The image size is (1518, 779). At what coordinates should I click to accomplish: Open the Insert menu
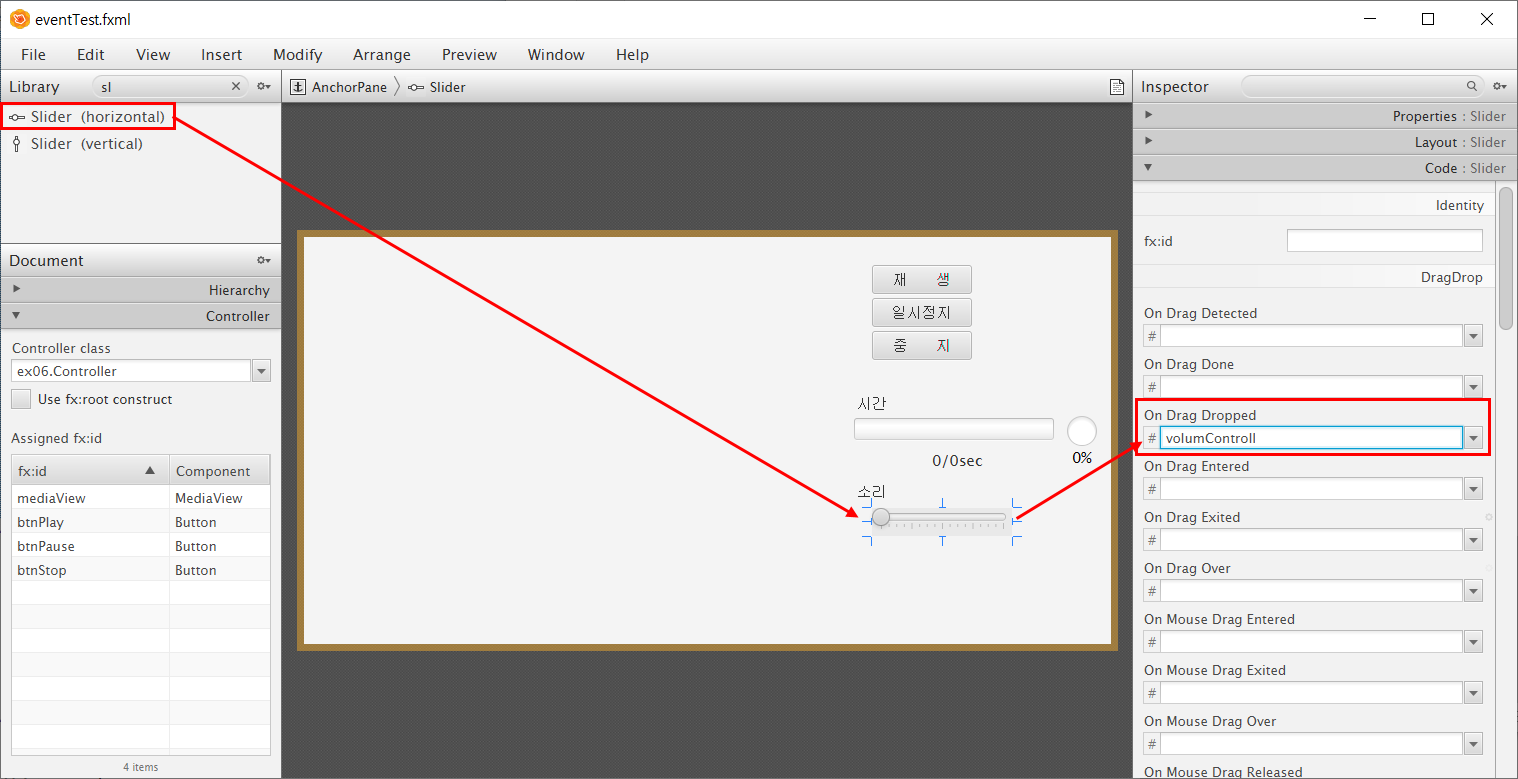pos(221,55)
